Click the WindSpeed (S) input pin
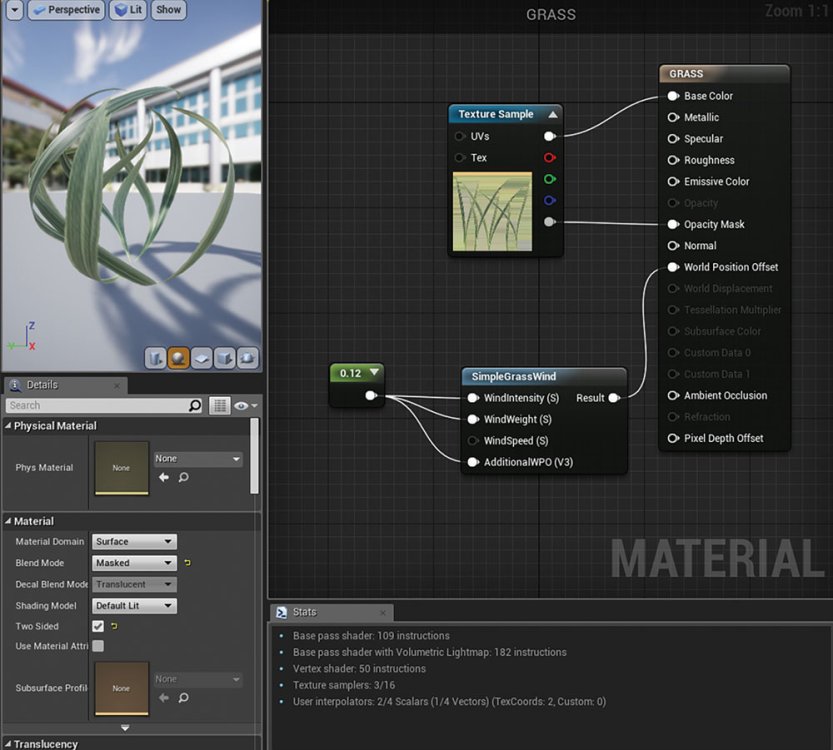 [x=473, y=441]
